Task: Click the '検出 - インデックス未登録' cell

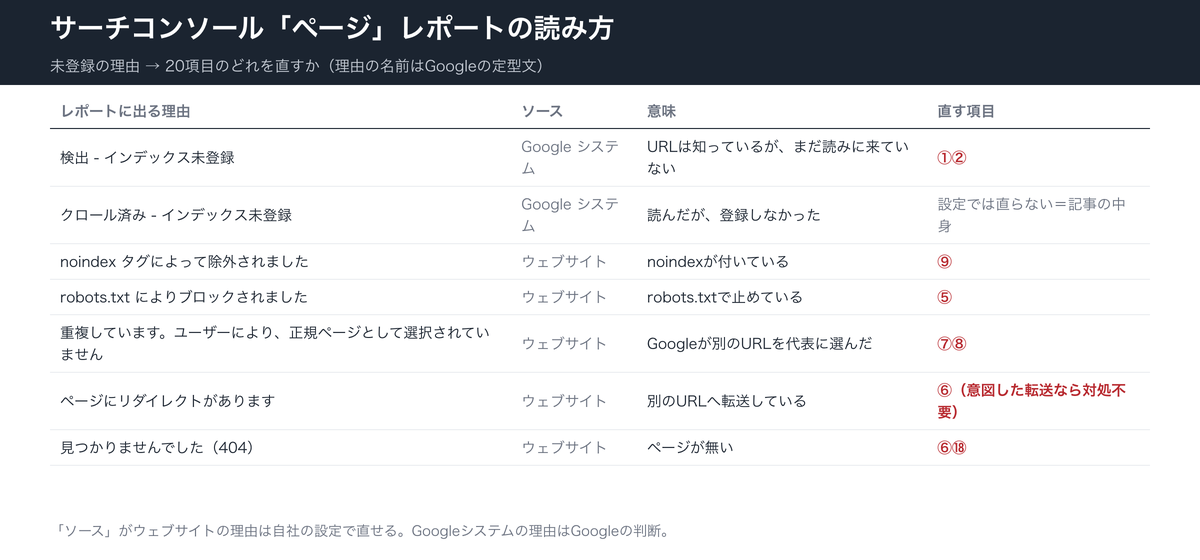Action: pos(148,158)
